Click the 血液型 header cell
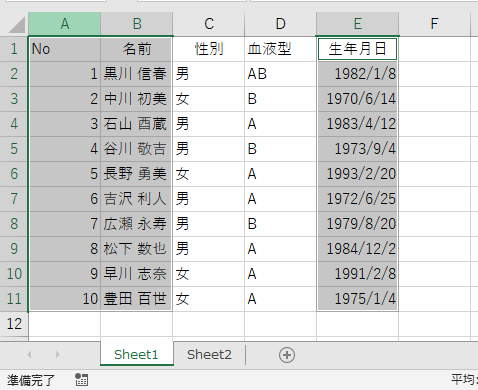 point(280,49)
